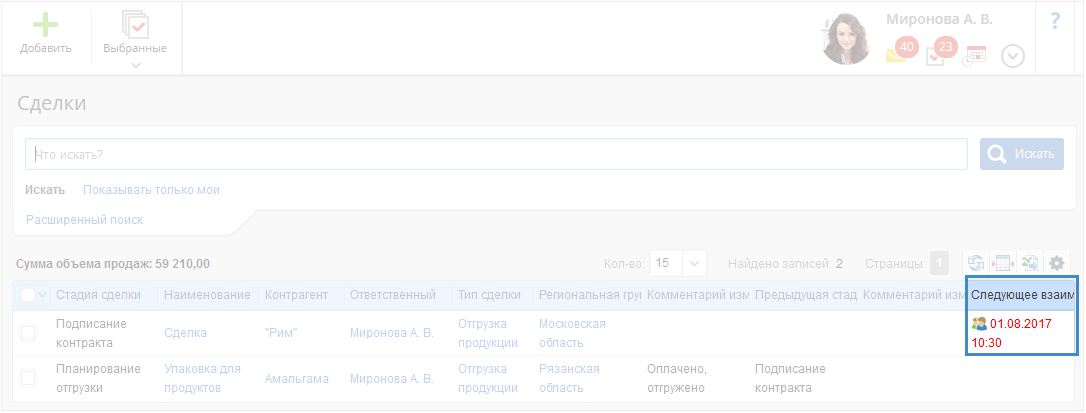Open the Кол-во 15 records dropdown
This screenshot has width=1086, height=413.
pyautogui.click(x=678, y=263)
